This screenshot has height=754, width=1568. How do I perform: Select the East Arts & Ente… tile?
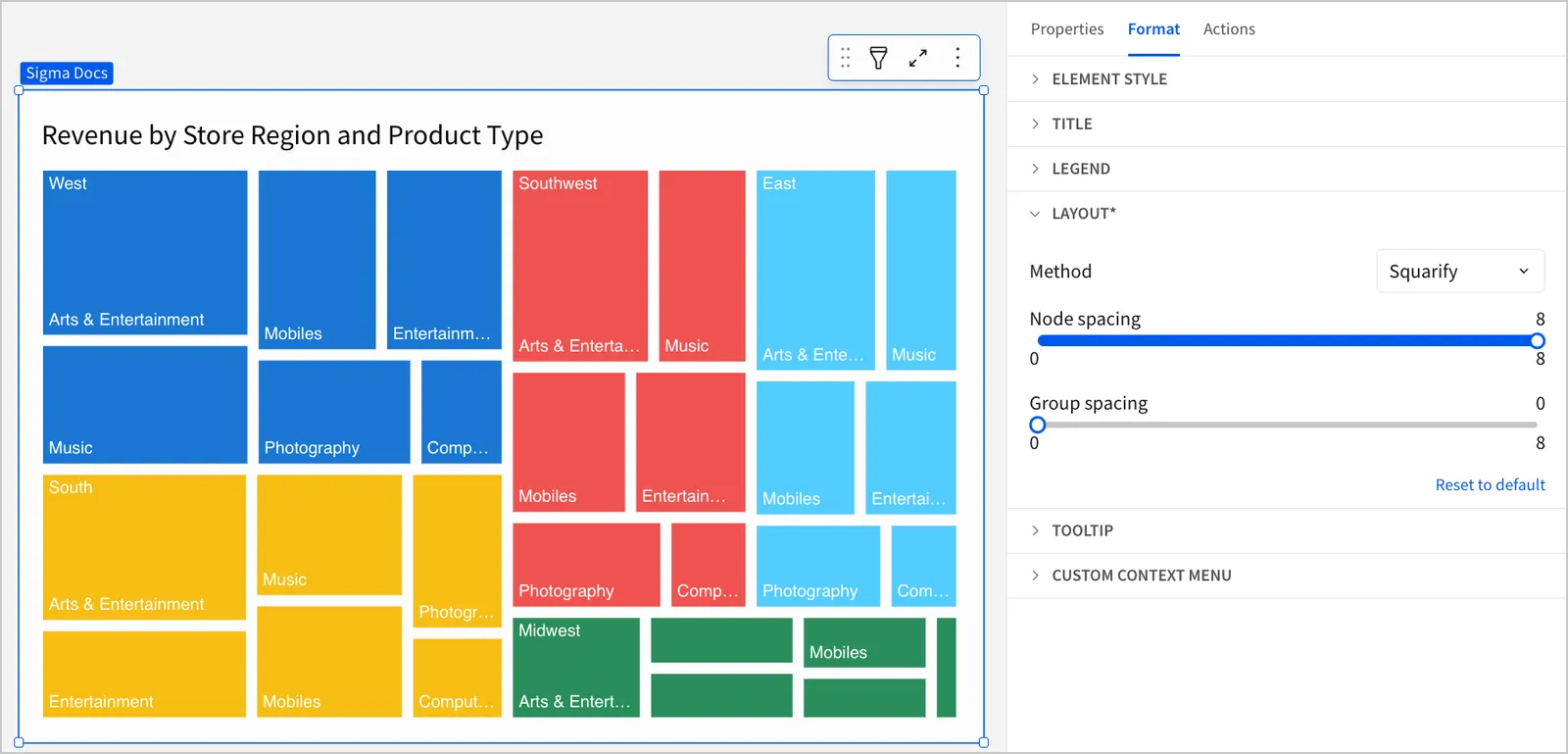pyautogui.click(x=815, y=270)
